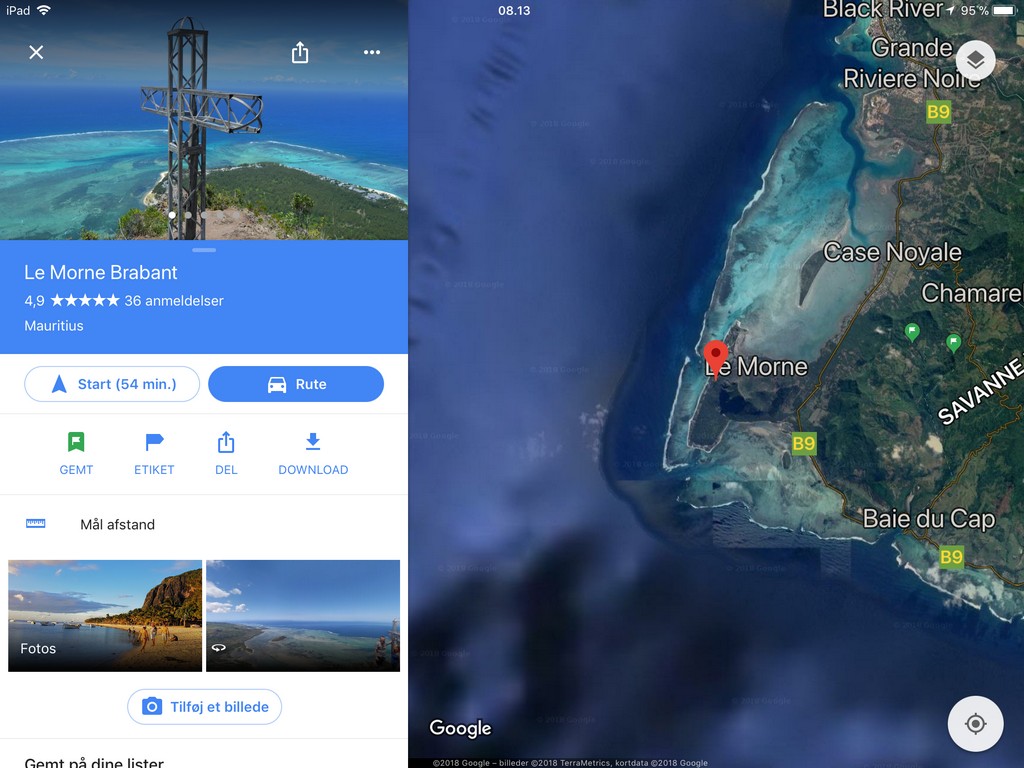Screen dimensions: 1024x768
Task: Tap the Wi-Fi status icon
Action: [x=44, y=10]
